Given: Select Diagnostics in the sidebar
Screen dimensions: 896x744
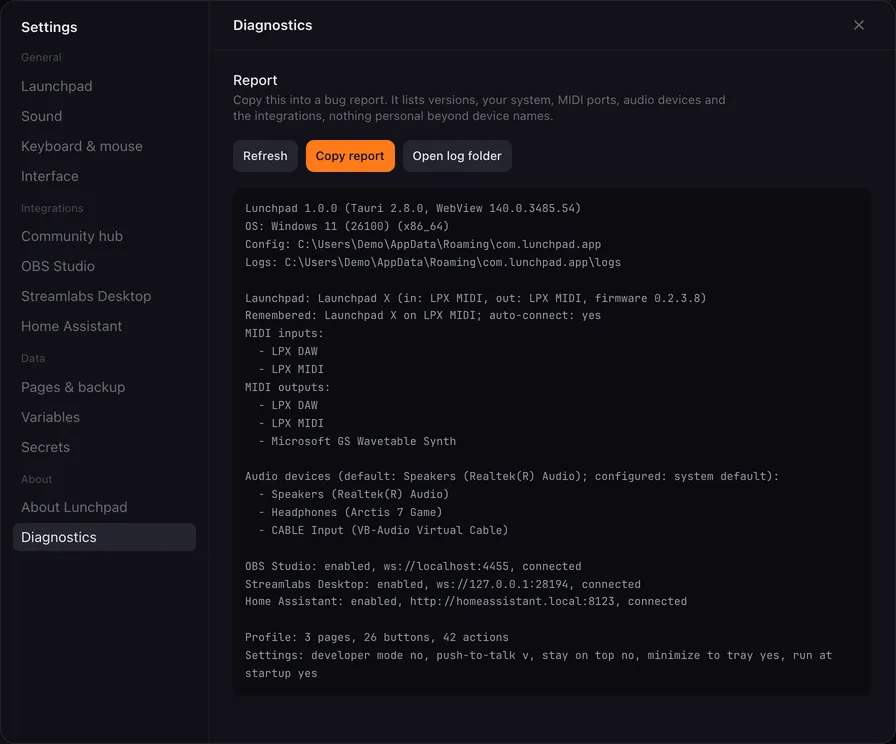Looking at the screenshot, I should 104,537.
